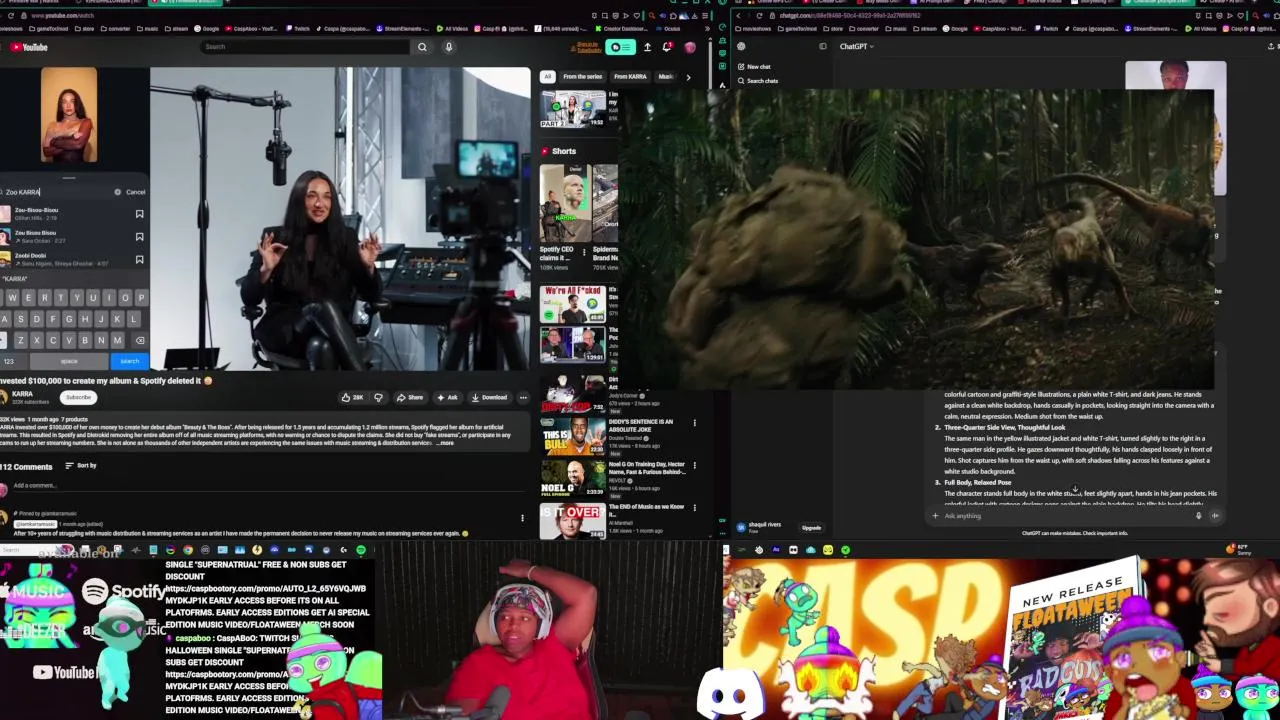The image size is (1280, 720).
Task: Open The END of Music options menu
Action: click(x=694, y=508)
